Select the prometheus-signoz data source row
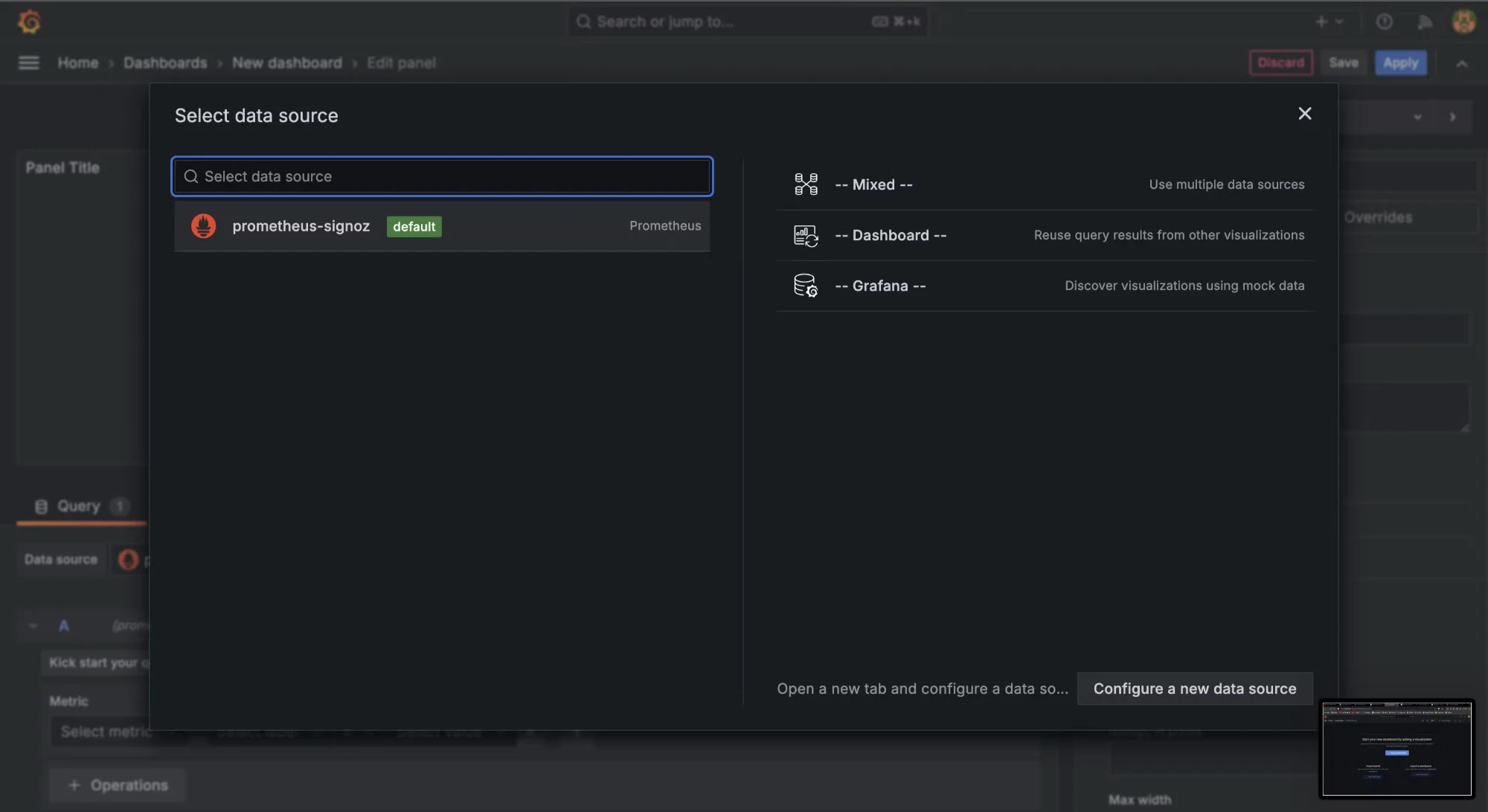This screenshot has height=812, width=1488. (442, 226)
